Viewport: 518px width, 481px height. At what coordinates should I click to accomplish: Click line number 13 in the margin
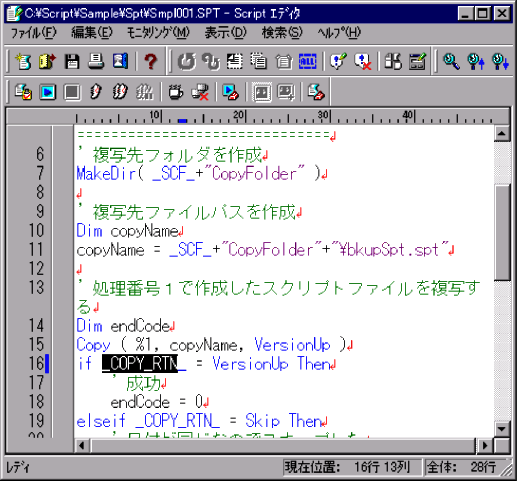[x=36, y=287]
